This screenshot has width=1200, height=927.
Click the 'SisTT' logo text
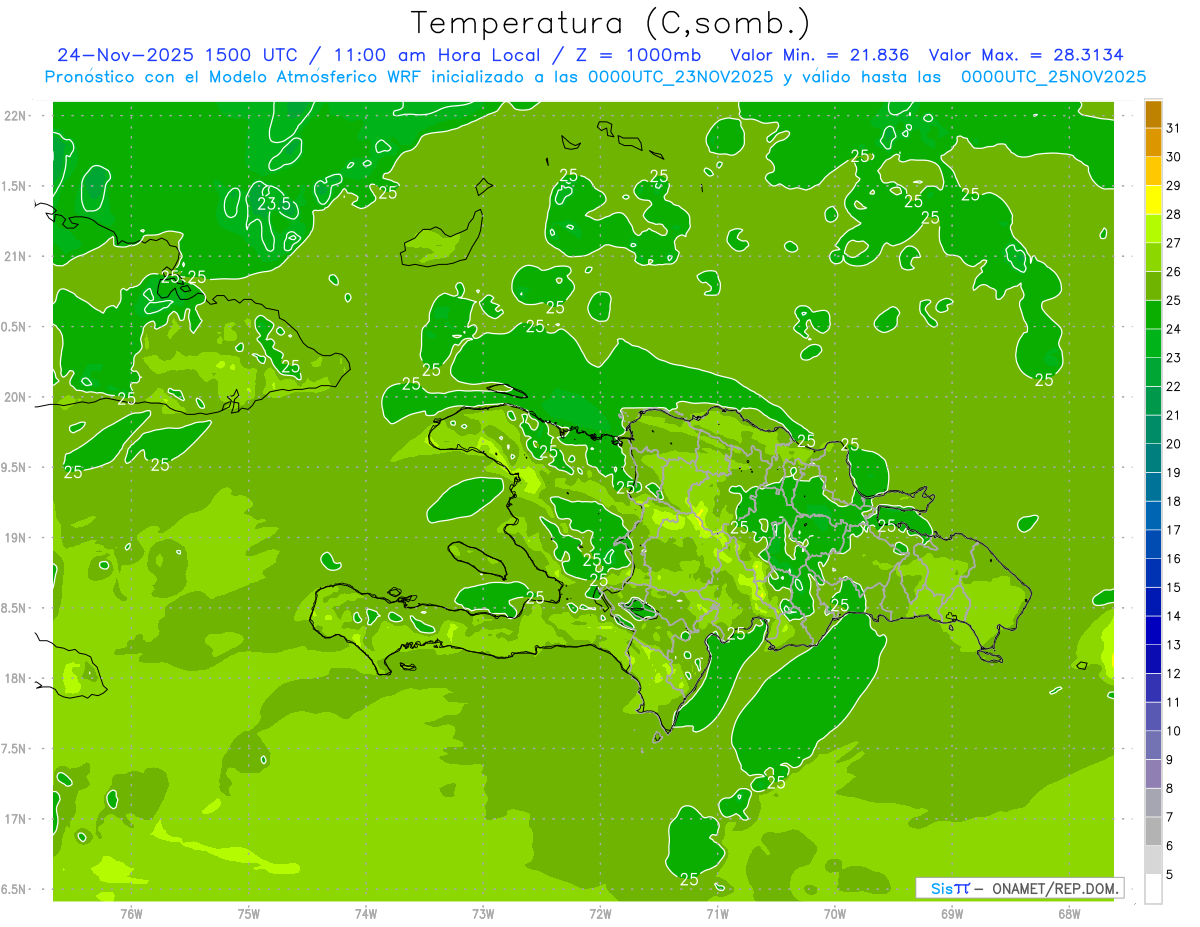coord(950,888)
